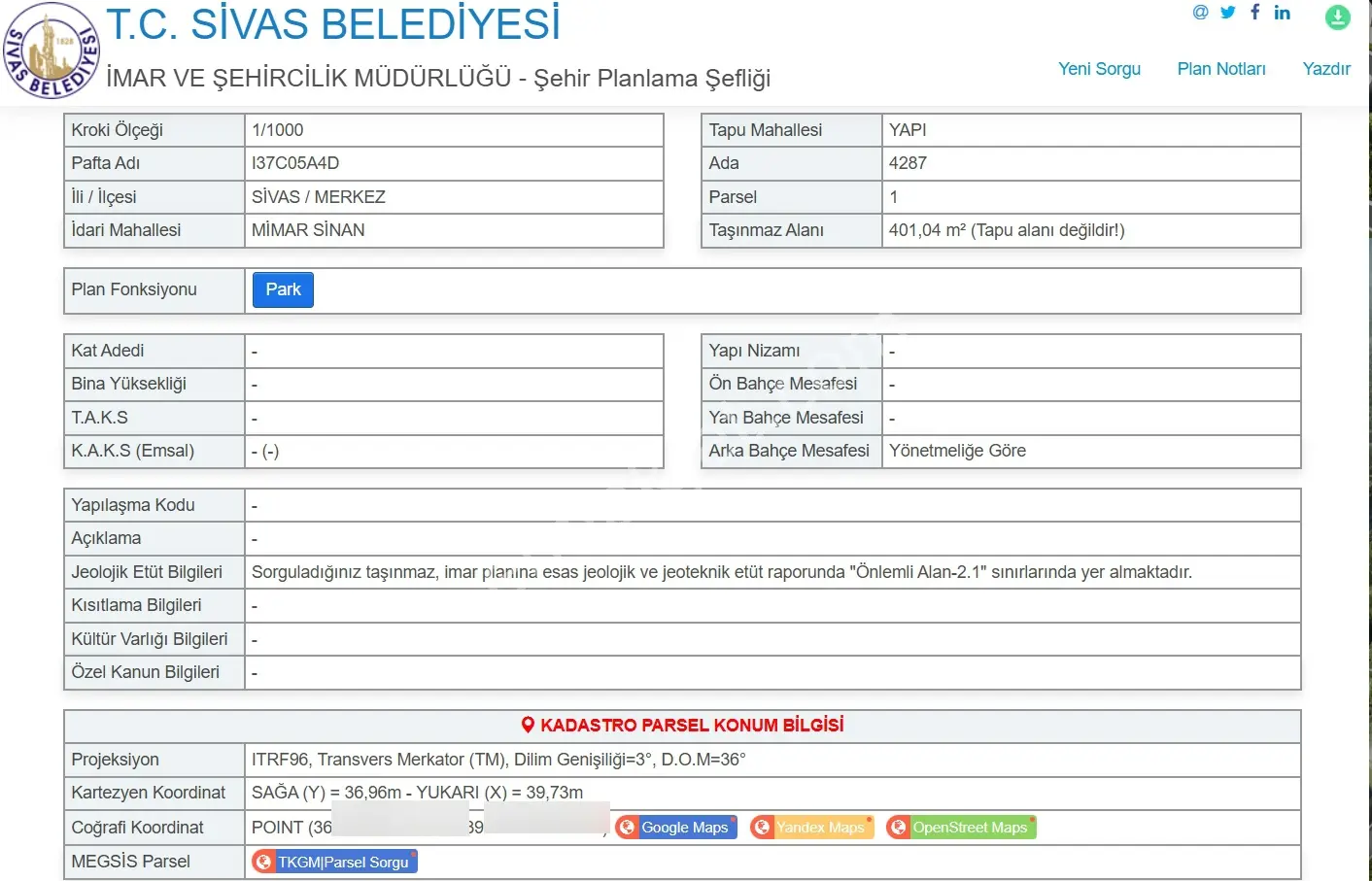Click the red pin icon in Kadastro header
Viewport: 1372px width, 881px height.
click(528, 725)
